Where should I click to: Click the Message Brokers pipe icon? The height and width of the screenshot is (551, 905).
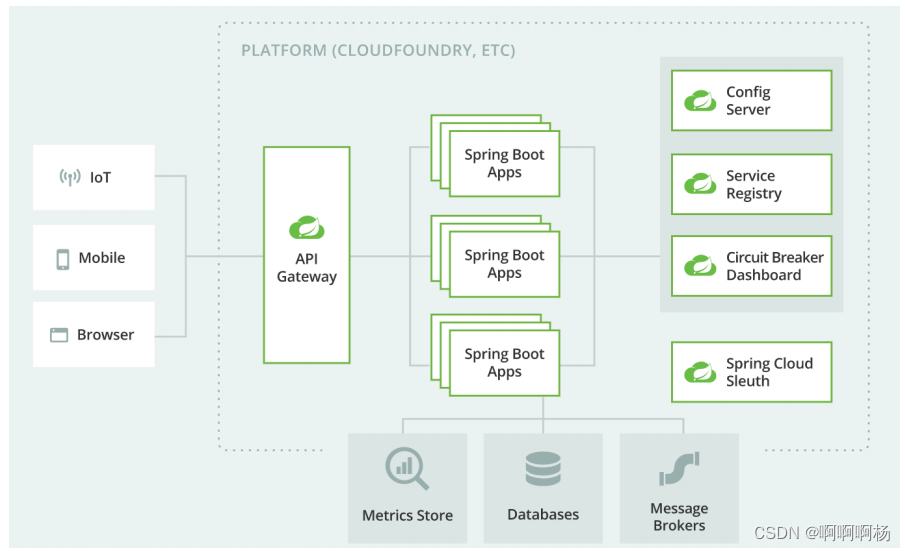click(679, 468)
